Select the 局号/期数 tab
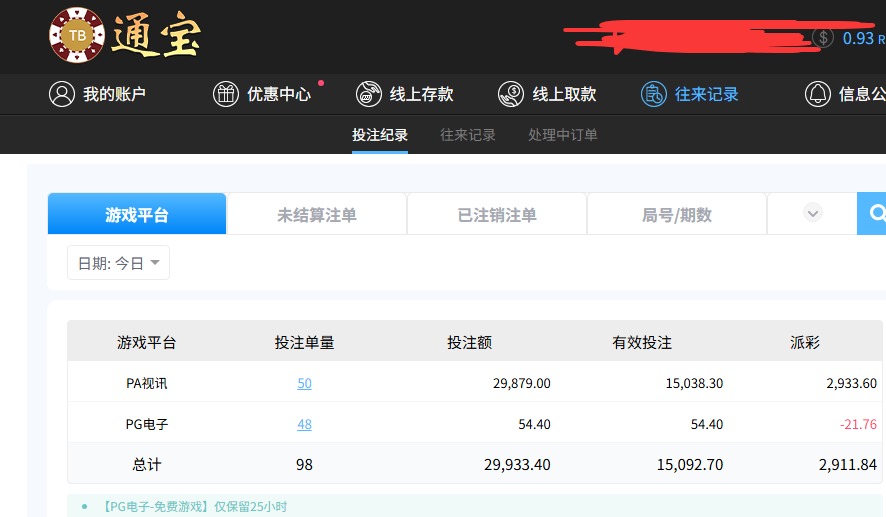 [x=677, y=214]
